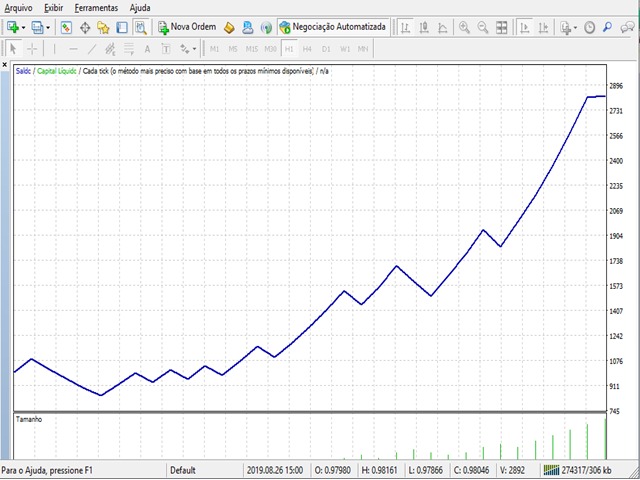Expand the Profiles dropdown arrow
This screenshot has width=640, height=480.
48,28
